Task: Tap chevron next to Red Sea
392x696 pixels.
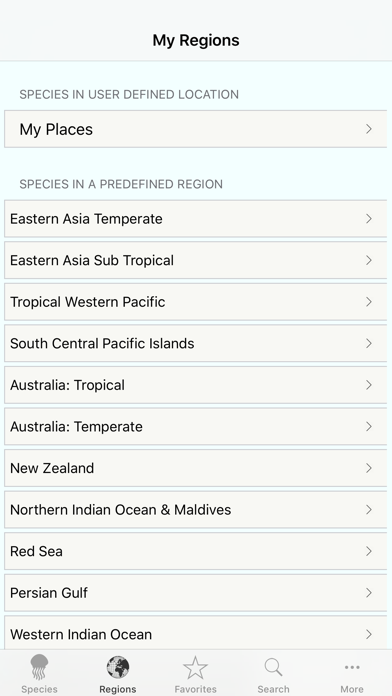Action: click(368, 551)
